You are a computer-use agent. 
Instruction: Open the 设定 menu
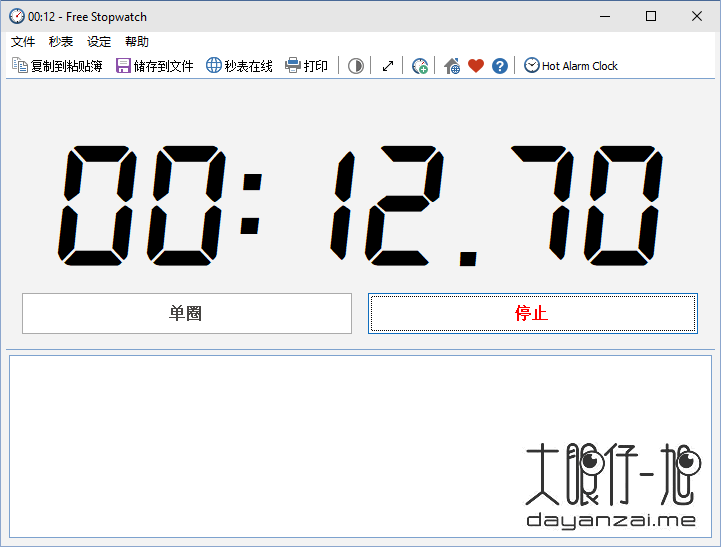pyautogui.click(x=99, y=42)
